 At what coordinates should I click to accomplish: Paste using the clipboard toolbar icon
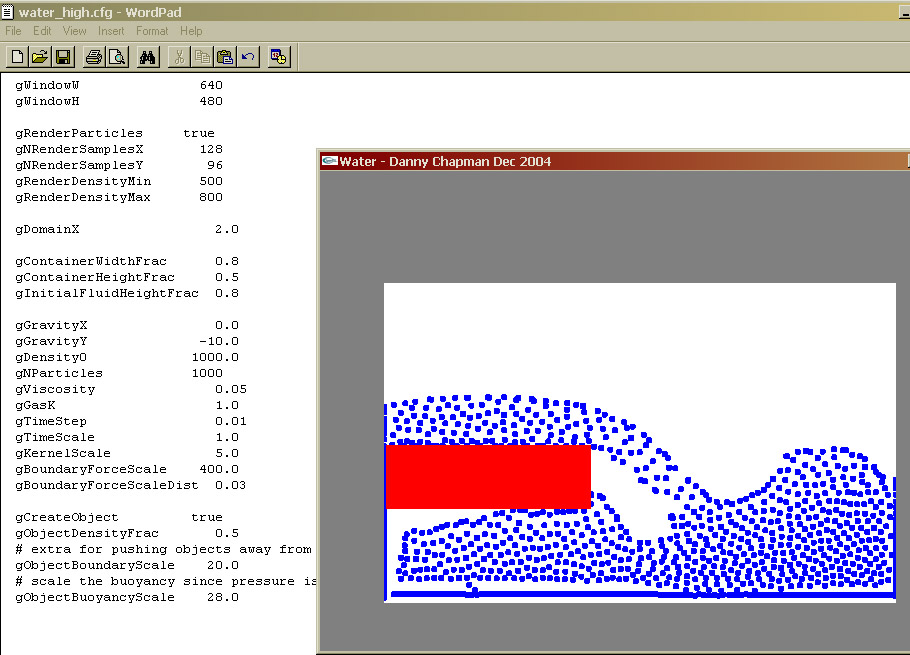pos(225,57)
